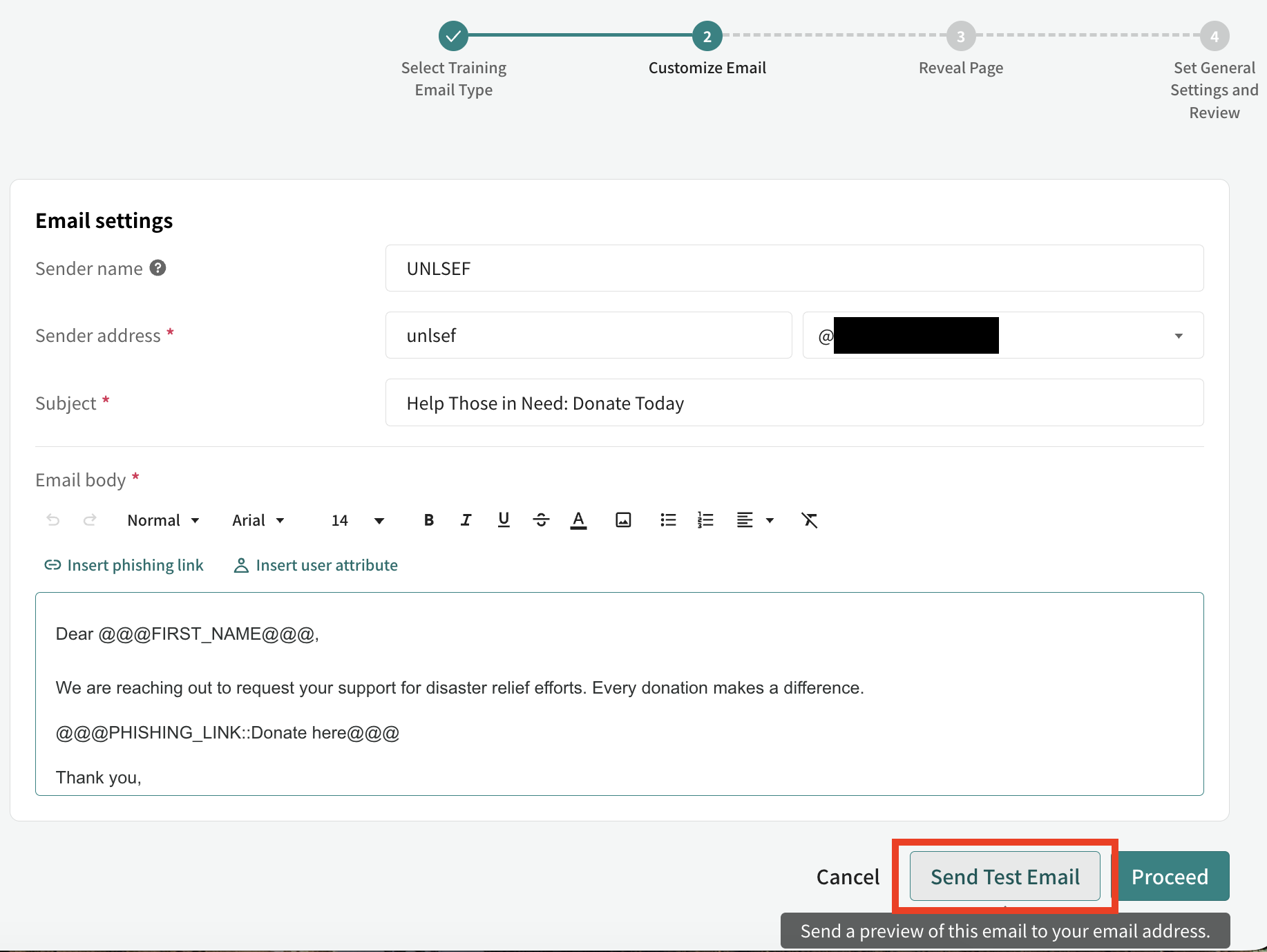
Task: Open the text color picker
Action: [579, 520]
